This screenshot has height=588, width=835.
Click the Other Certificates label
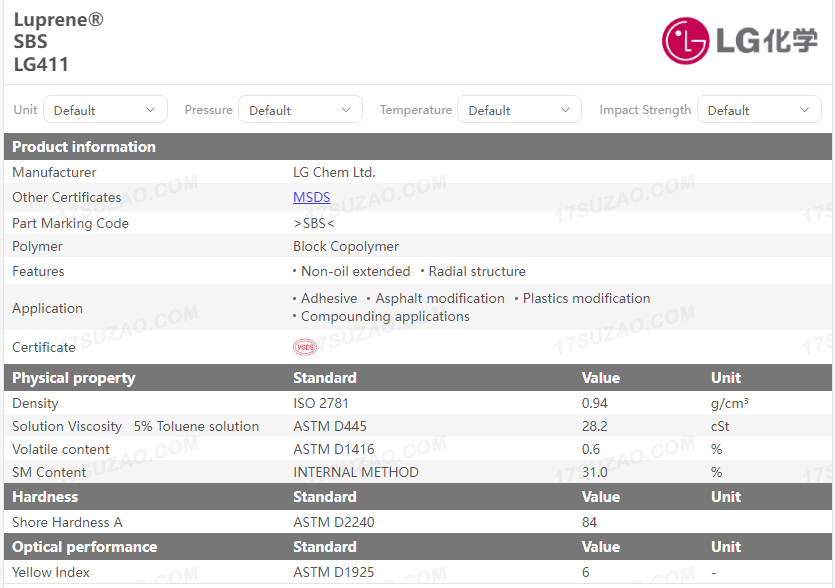(67, 198)
